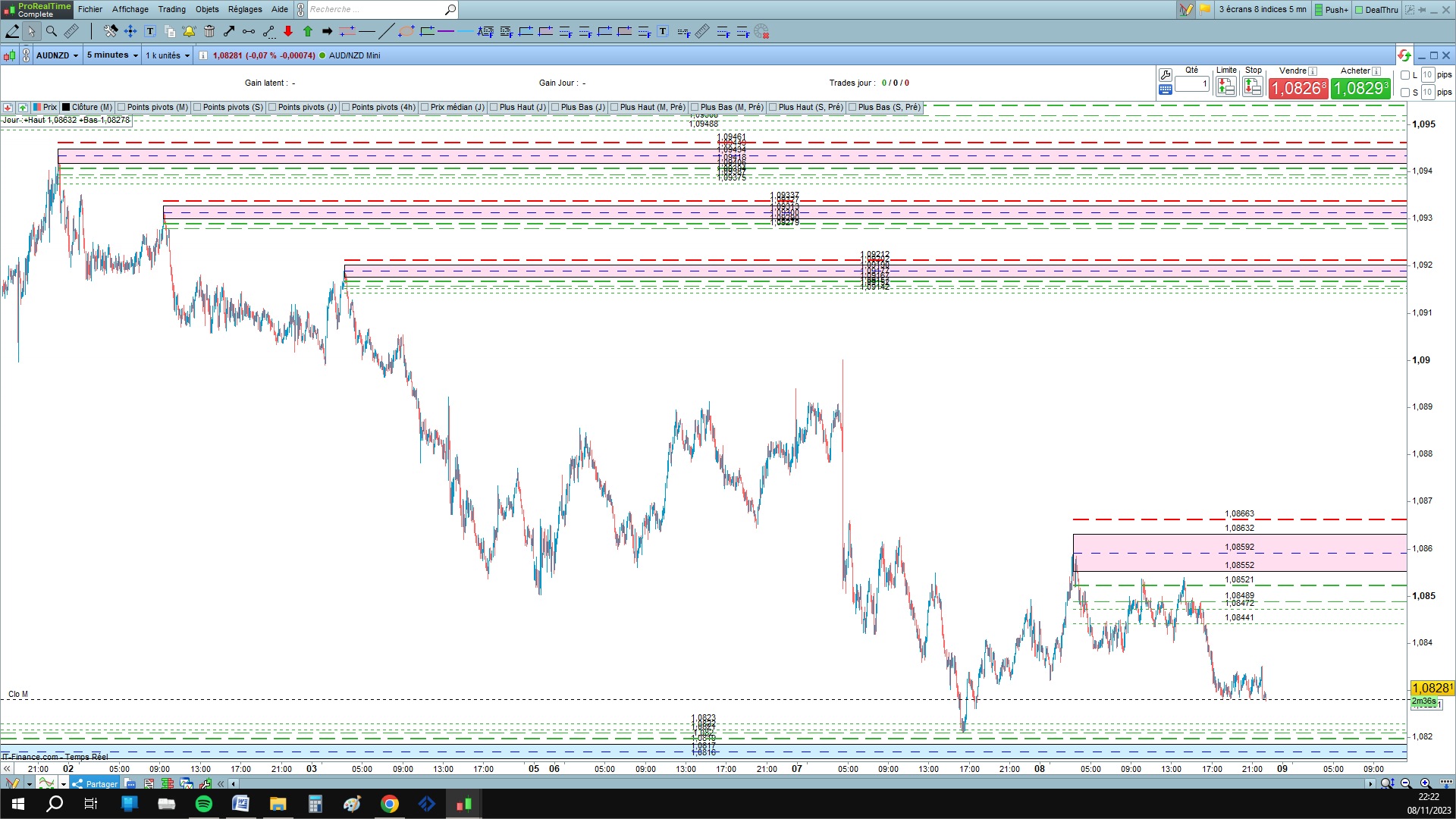
Task: Open the wrench order settings icon
Action: click(x=1166, y=74)
